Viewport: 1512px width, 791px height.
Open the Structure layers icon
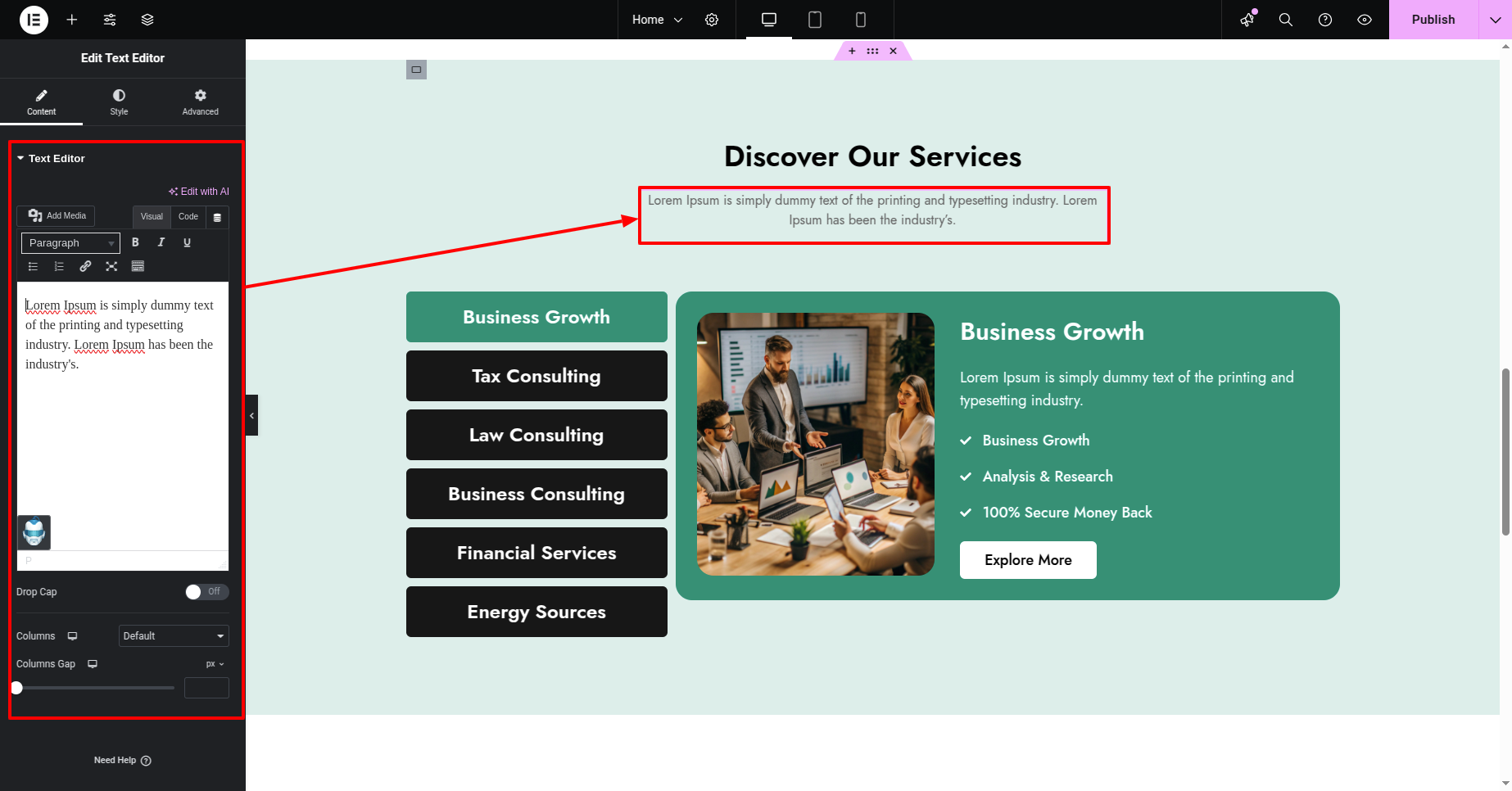147,20
